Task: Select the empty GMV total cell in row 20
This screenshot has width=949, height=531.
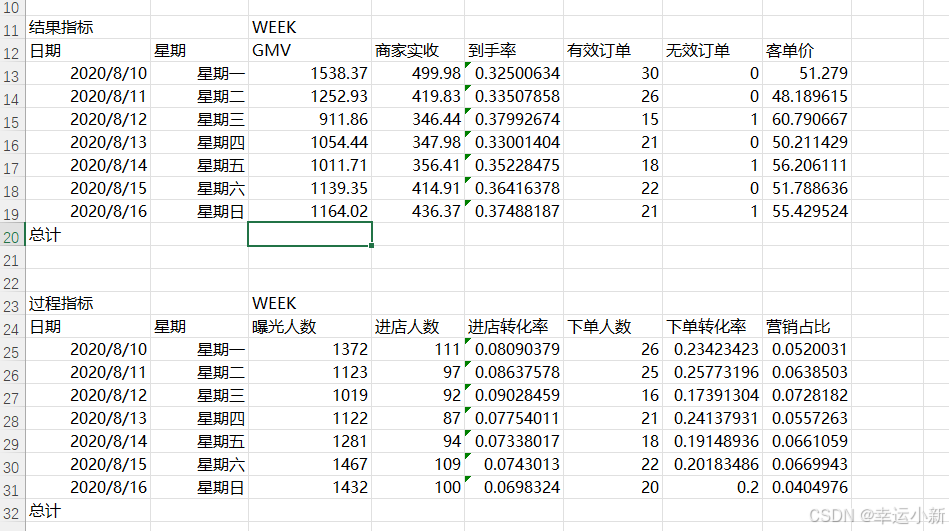Action: click(310, 234)
